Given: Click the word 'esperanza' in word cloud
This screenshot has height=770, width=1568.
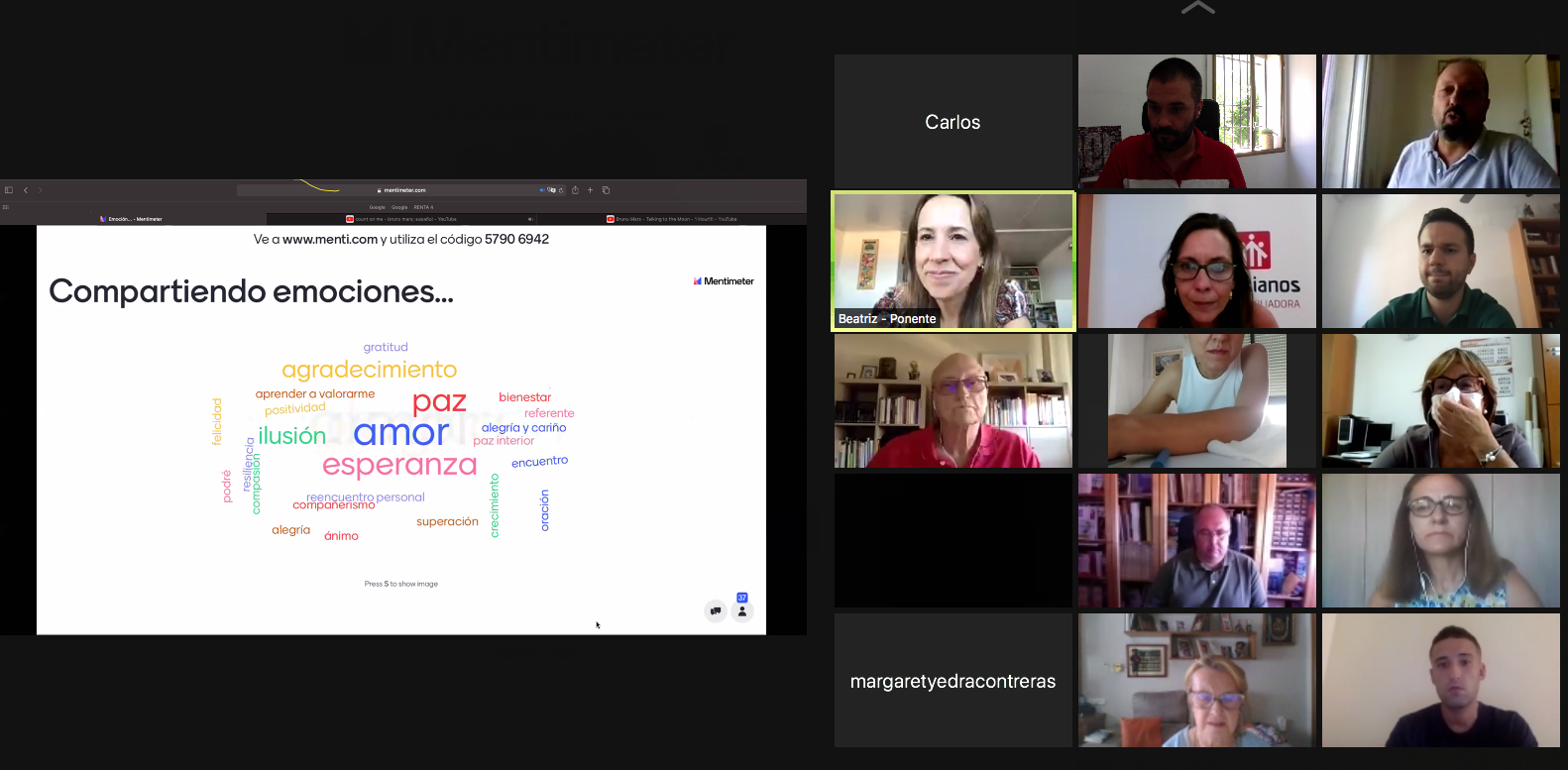Looking at the screenshot, I should [x=399, y=465].
